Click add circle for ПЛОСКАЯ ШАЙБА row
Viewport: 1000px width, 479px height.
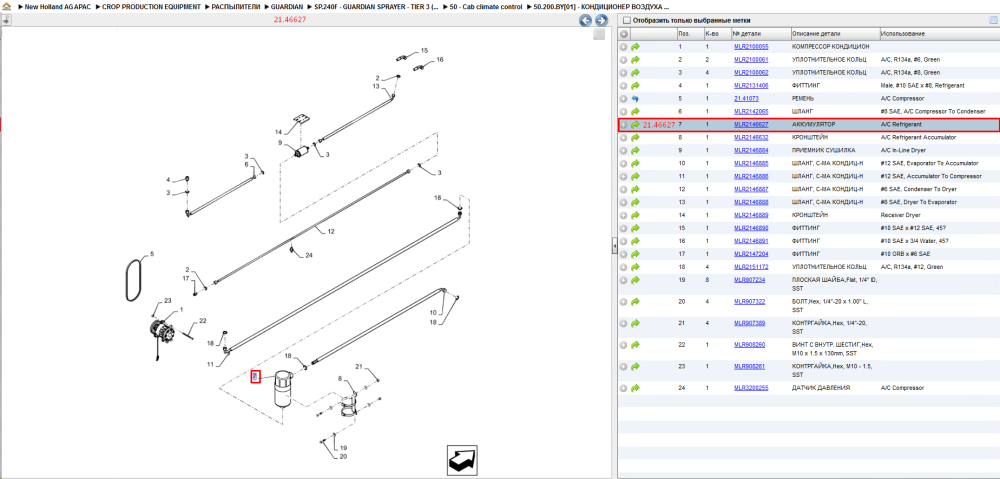(x=624, y=280)
